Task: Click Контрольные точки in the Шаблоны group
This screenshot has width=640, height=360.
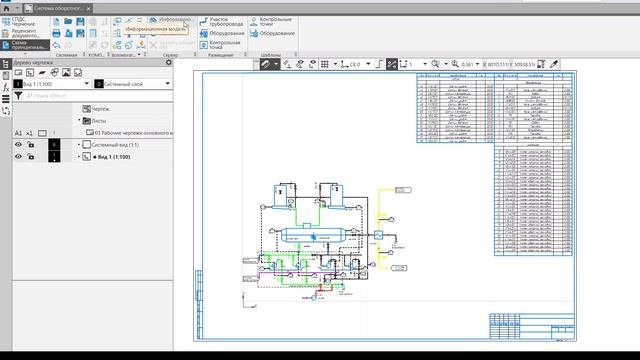Action: point(271,22)
